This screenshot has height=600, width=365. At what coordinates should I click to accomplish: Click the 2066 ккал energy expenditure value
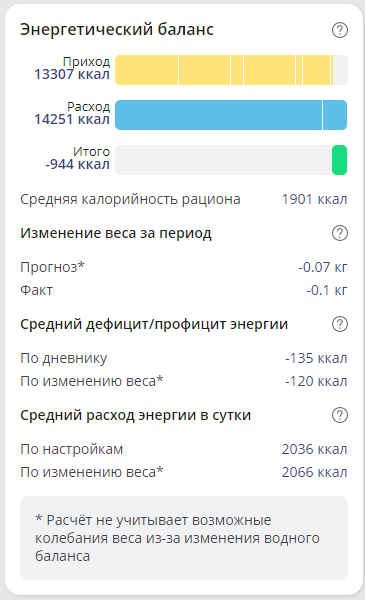click(314, 472)
